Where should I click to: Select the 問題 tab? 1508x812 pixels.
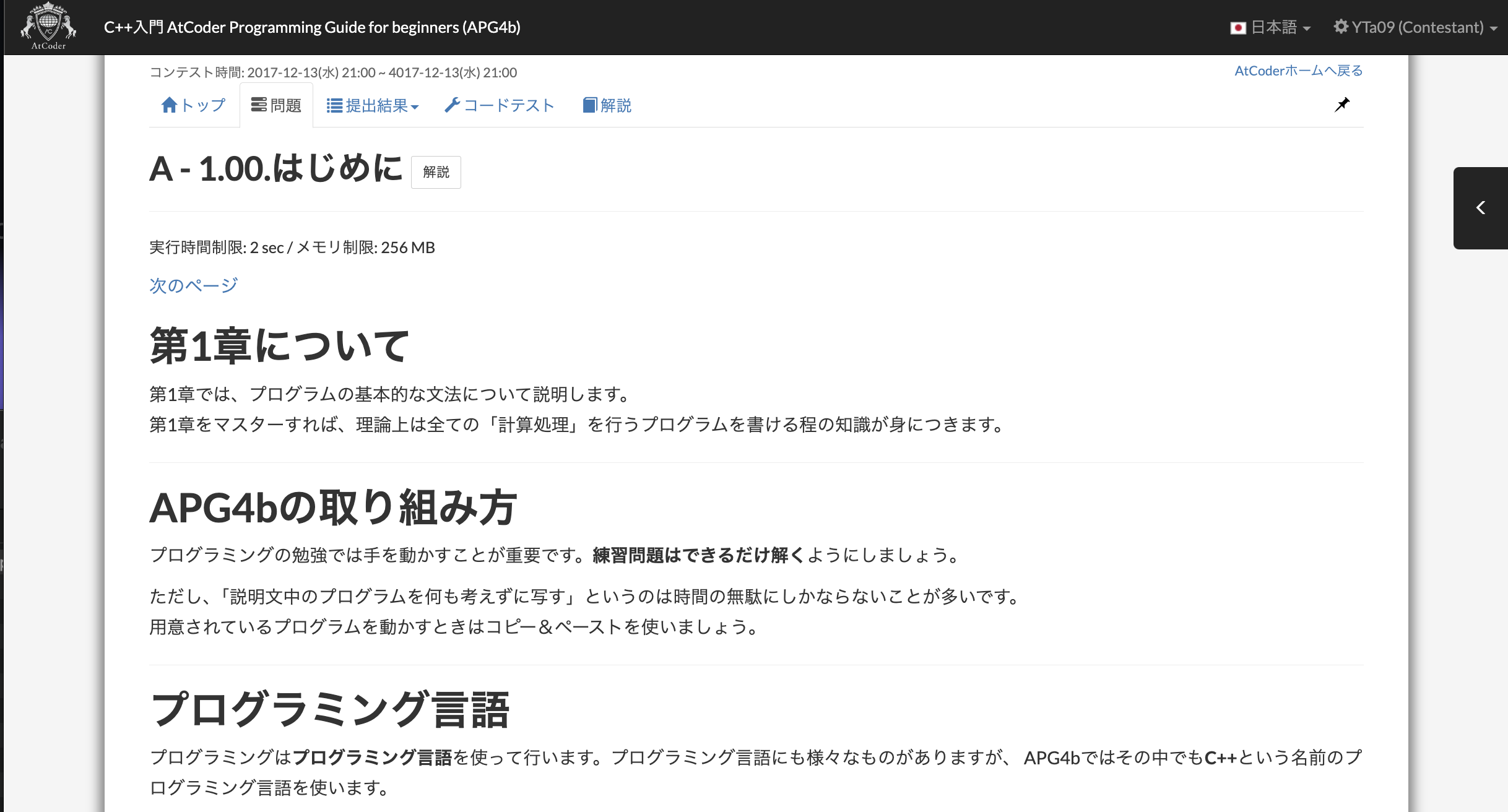click(276, 106)
